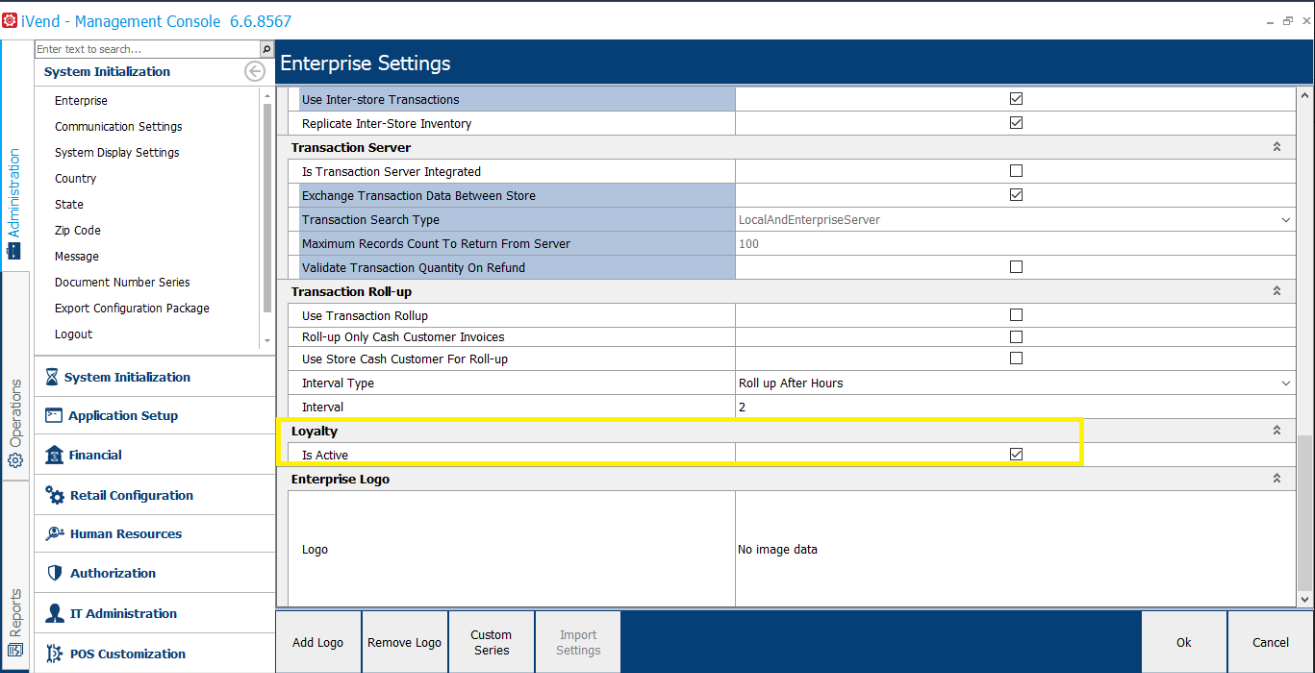This screenshot has width=1315, height=673.
Task: Click the Financial bank building icon
Action: coord(54,455)
